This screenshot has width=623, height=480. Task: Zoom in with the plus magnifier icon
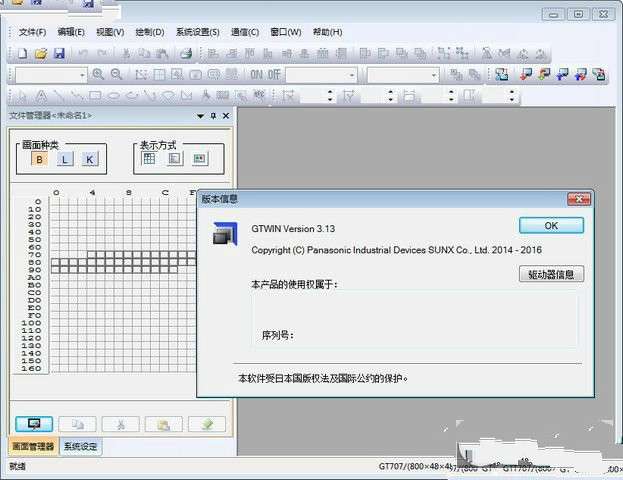[x=98, y=74]
